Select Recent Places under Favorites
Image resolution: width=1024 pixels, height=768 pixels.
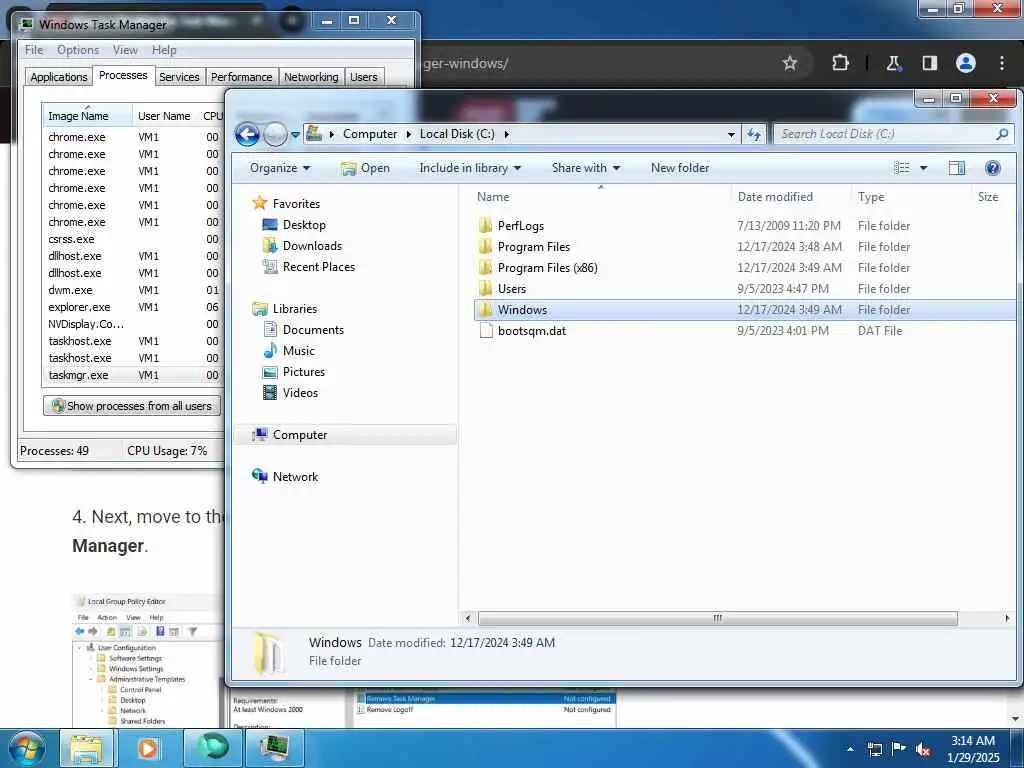coord(319,266)
